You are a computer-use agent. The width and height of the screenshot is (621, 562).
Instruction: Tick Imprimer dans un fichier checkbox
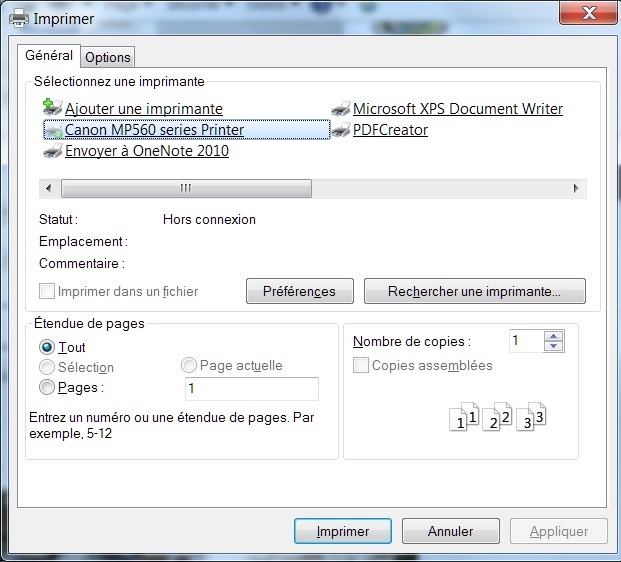click(47, 291)
